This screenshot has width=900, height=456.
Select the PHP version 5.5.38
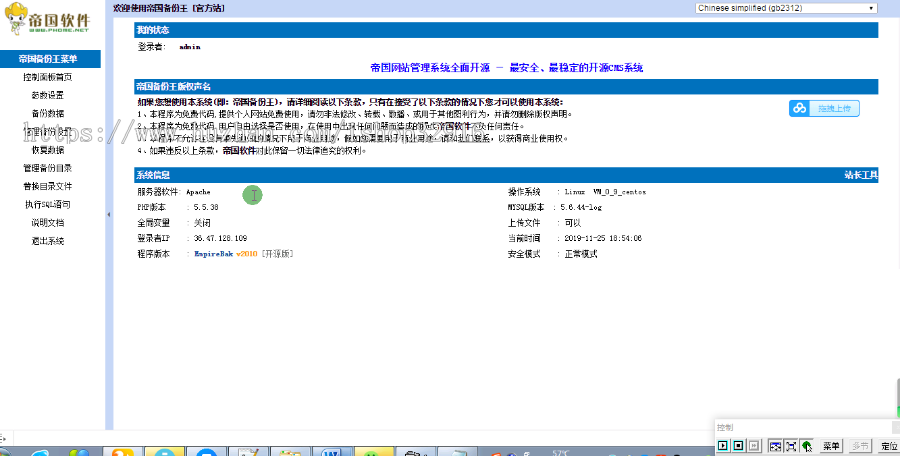(x=206, y=207)
